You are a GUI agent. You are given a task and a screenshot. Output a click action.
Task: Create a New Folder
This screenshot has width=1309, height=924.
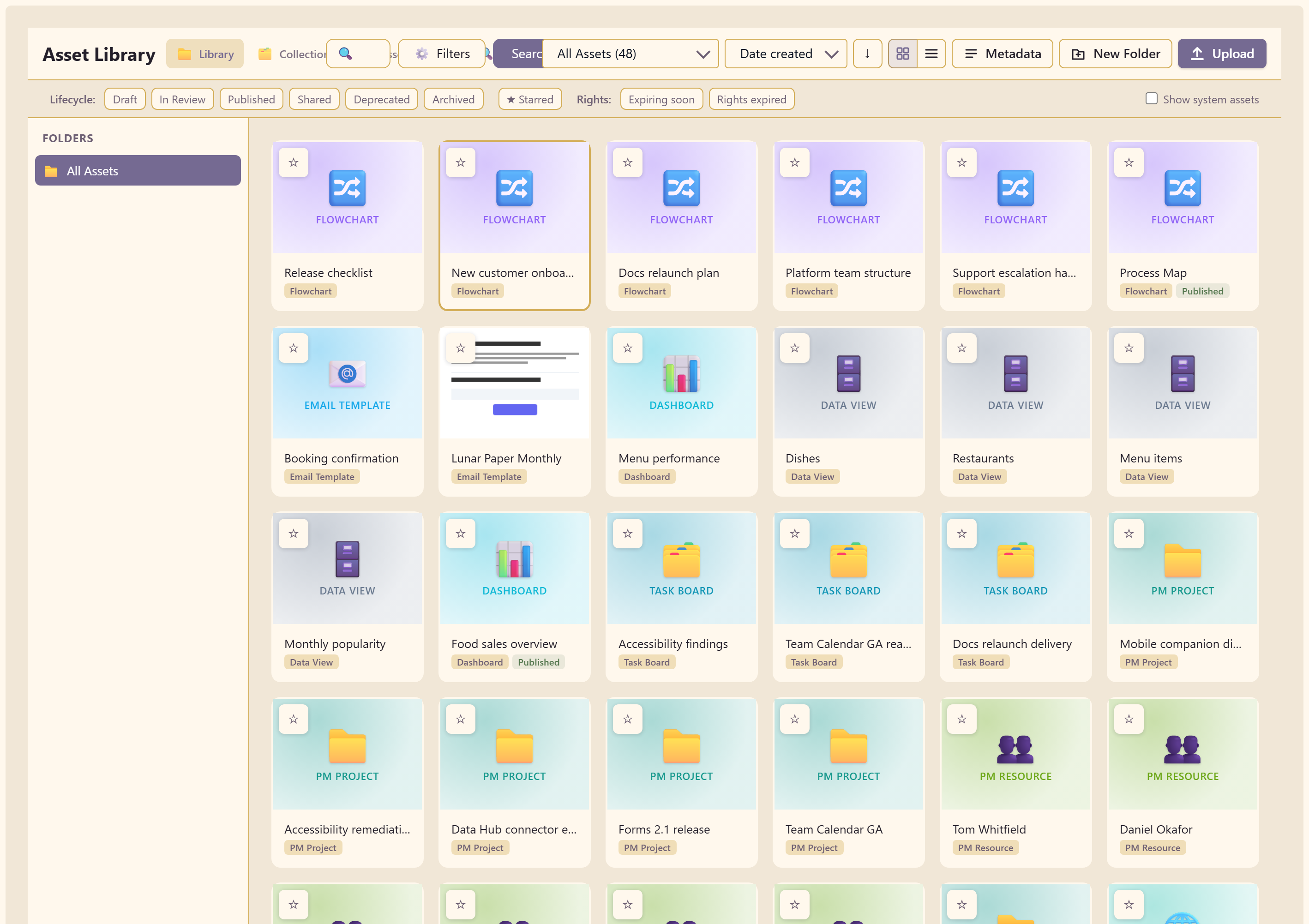click(x=1115, y=54)
